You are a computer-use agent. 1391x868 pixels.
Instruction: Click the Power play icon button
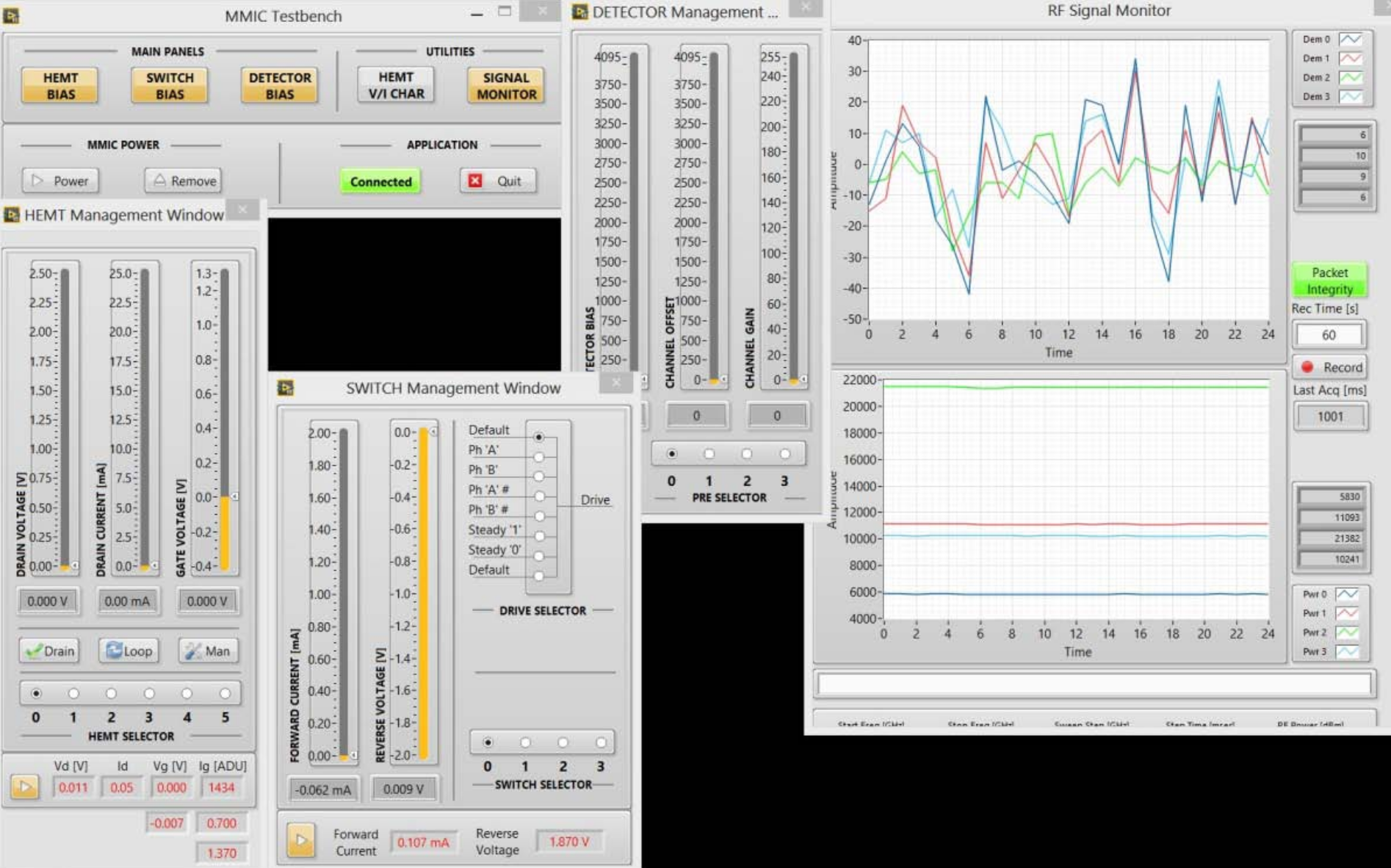60,181
